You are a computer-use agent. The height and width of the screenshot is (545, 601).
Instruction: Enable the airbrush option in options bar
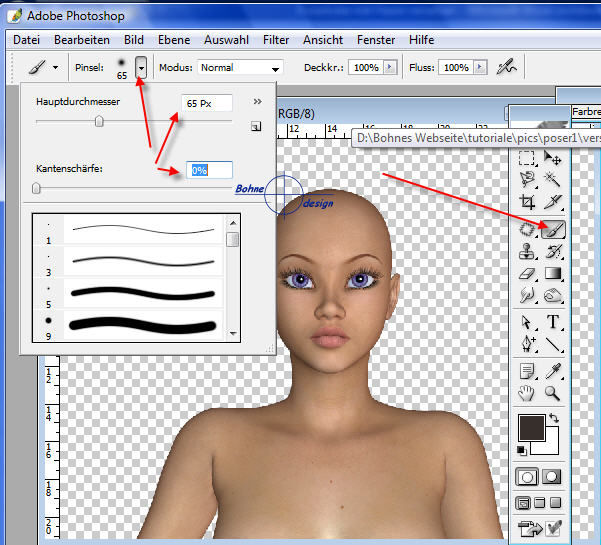point(507,67)
